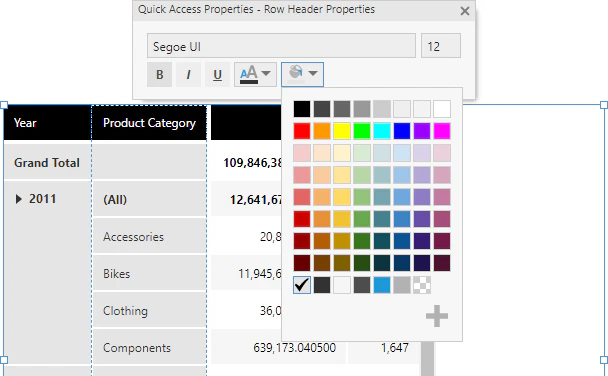Viewport: 608px width, 376px height.
Task: Expand the 2011 year row
Action: coord(18,199)
